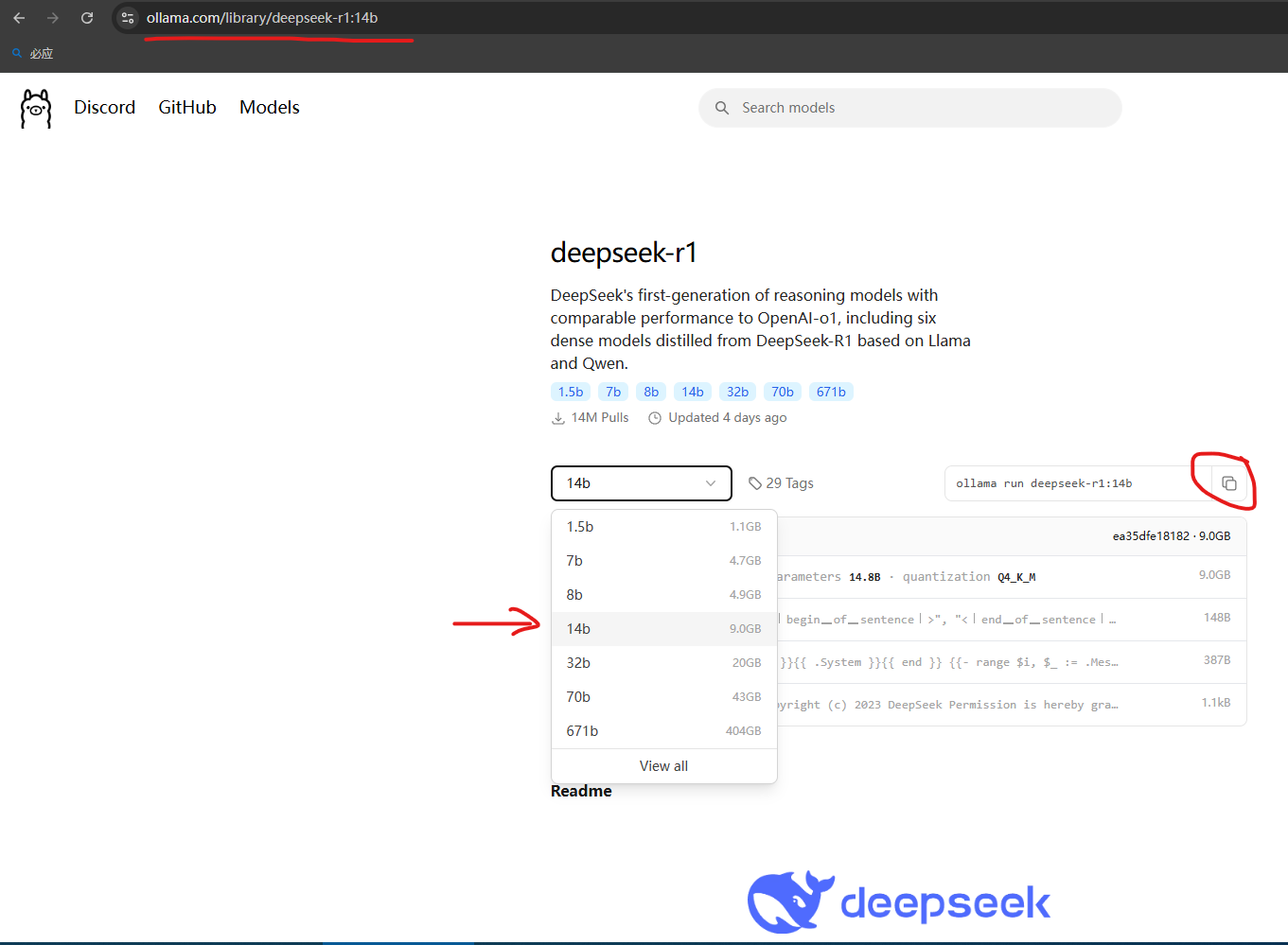Choose 671b 404GB from the dropdown list
Screen dimensions: 1288x945
(664, 731)
